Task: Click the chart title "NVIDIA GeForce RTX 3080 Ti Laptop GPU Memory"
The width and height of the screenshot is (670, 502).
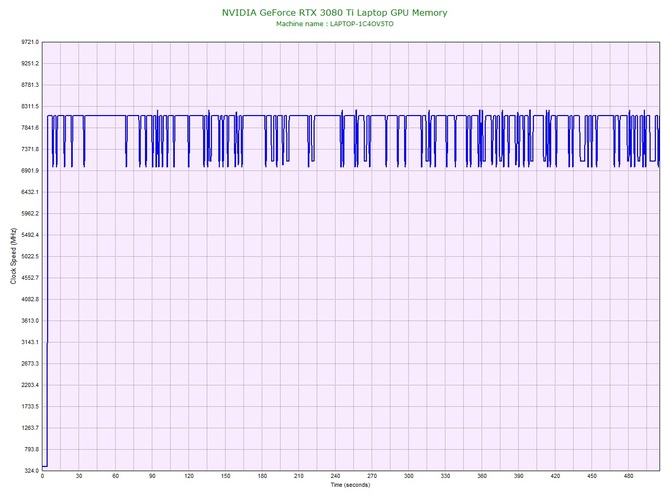Action: 334,13
